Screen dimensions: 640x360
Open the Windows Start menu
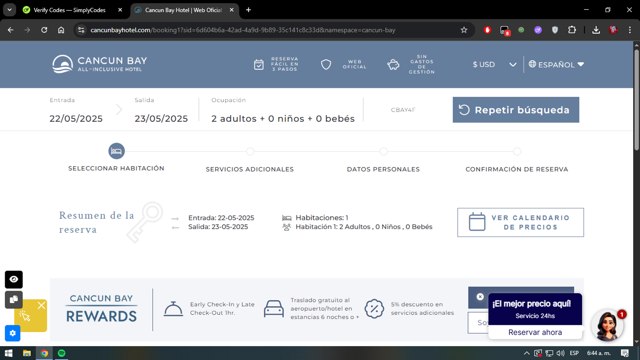click(x=9, y=353)
